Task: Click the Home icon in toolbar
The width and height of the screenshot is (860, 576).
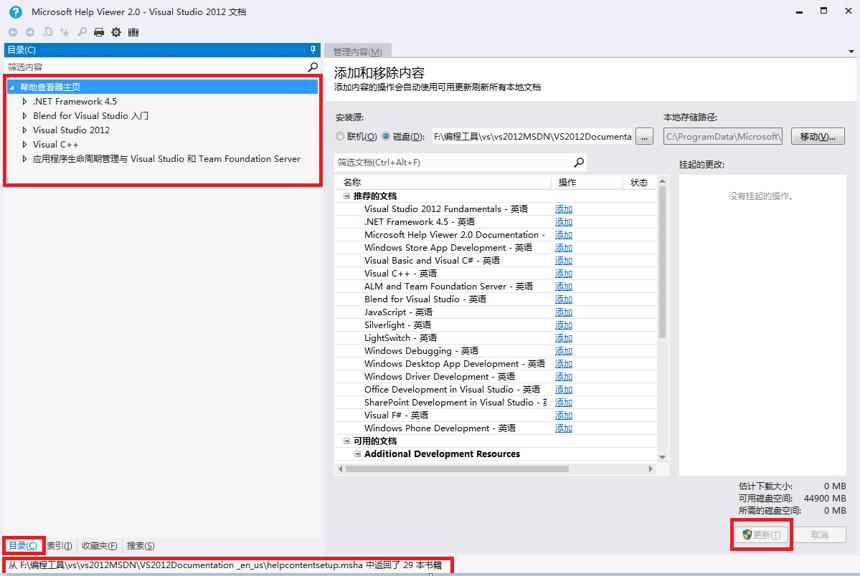Action: (48, 32)
